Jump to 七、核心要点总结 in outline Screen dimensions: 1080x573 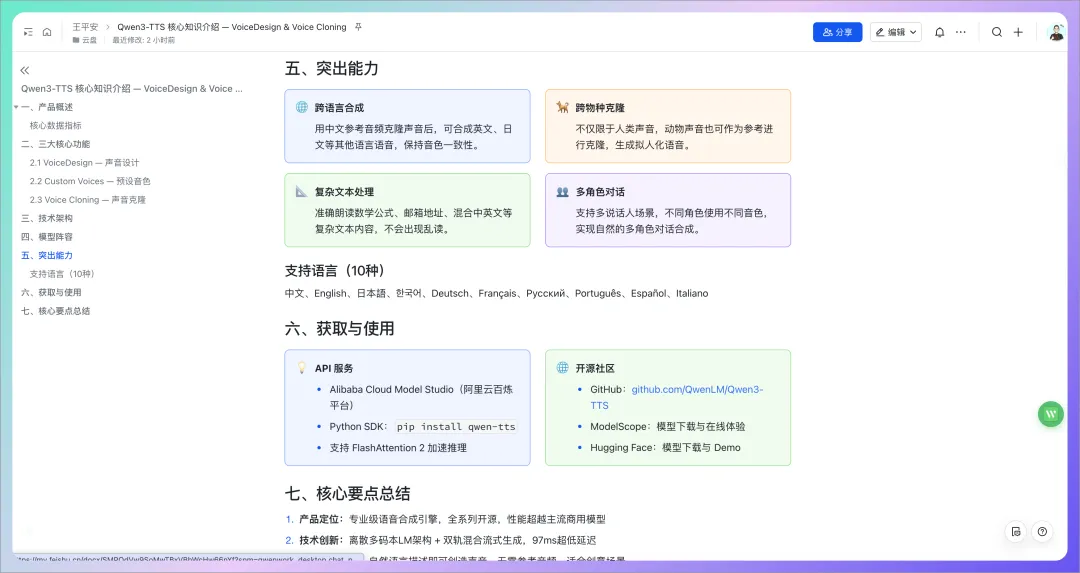click(55, 311)
